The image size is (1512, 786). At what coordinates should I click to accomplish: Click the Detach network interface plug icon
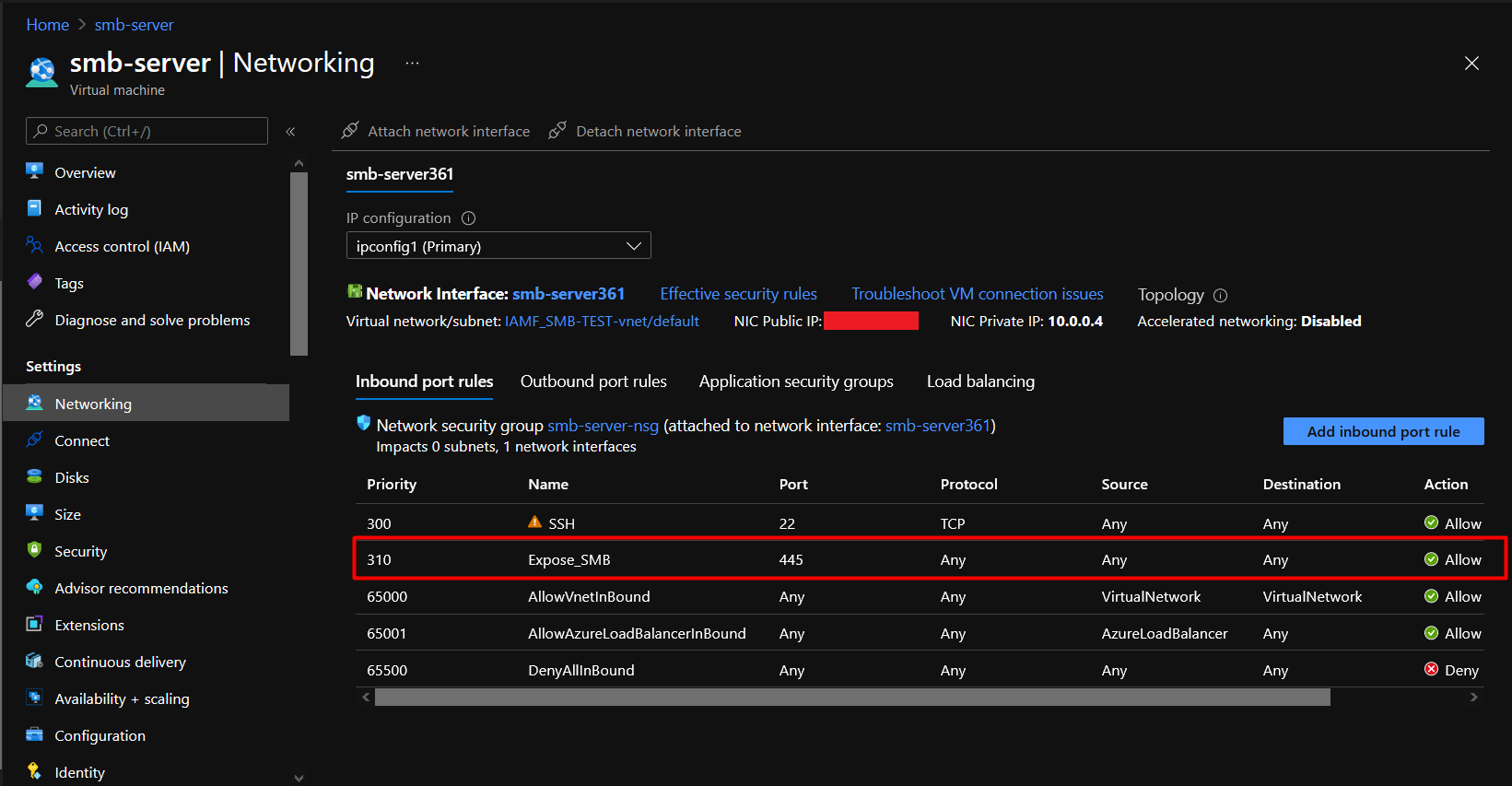[557, 130]
